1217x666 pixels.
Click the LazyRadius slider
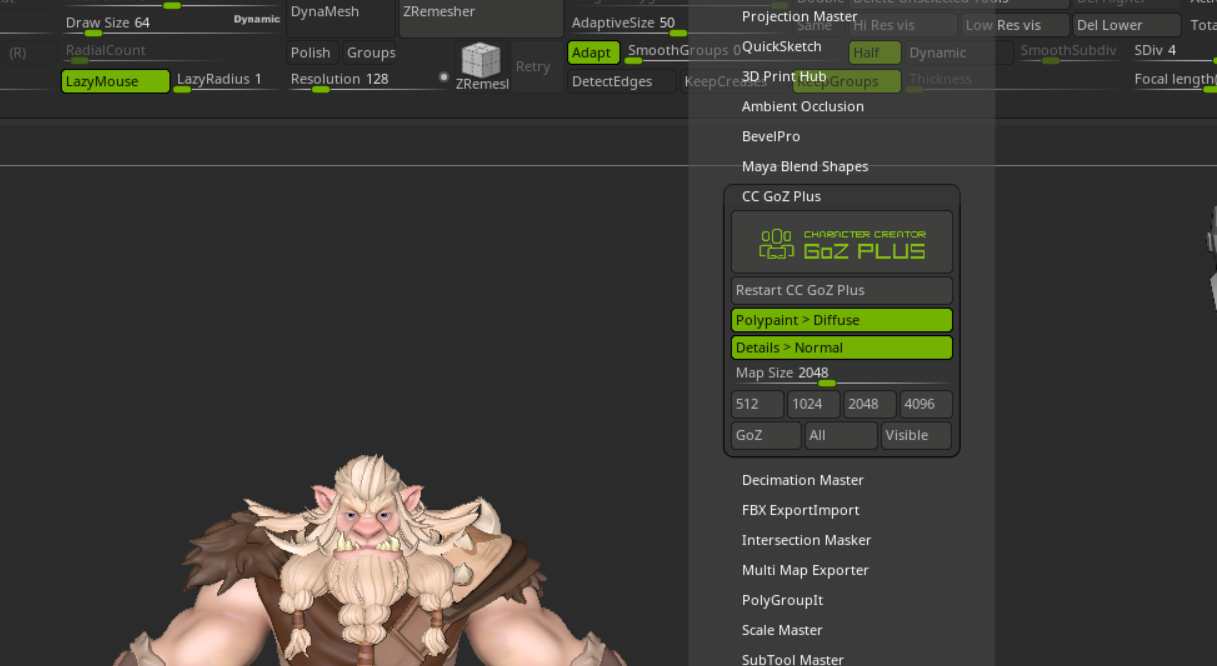pos(227,81)
